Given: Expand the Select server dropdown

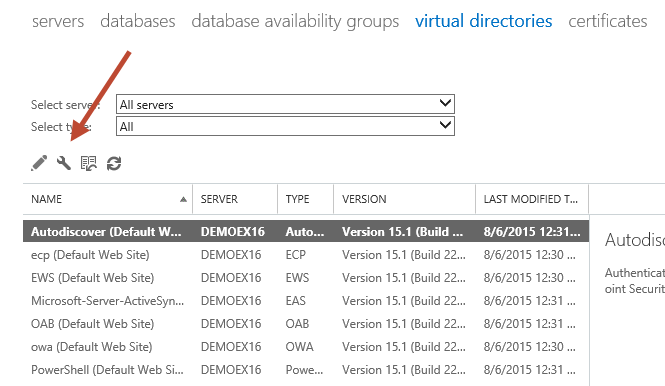Looking at the screenshot, I should (285, 104).
